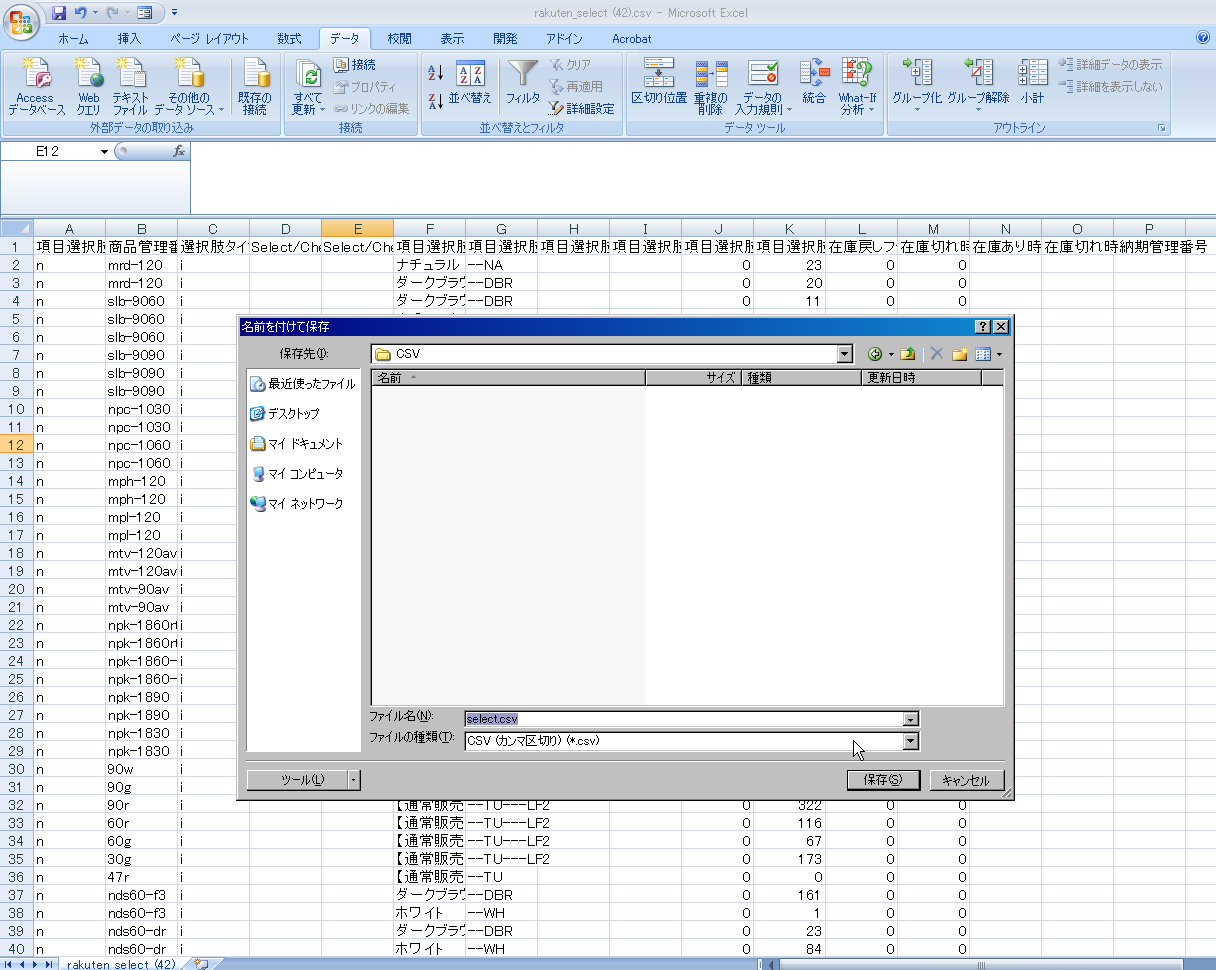The image size is (1216, 970).
Task: Click the Tools button in dialog
Action: pyautogui.click(x=297, y=780)
